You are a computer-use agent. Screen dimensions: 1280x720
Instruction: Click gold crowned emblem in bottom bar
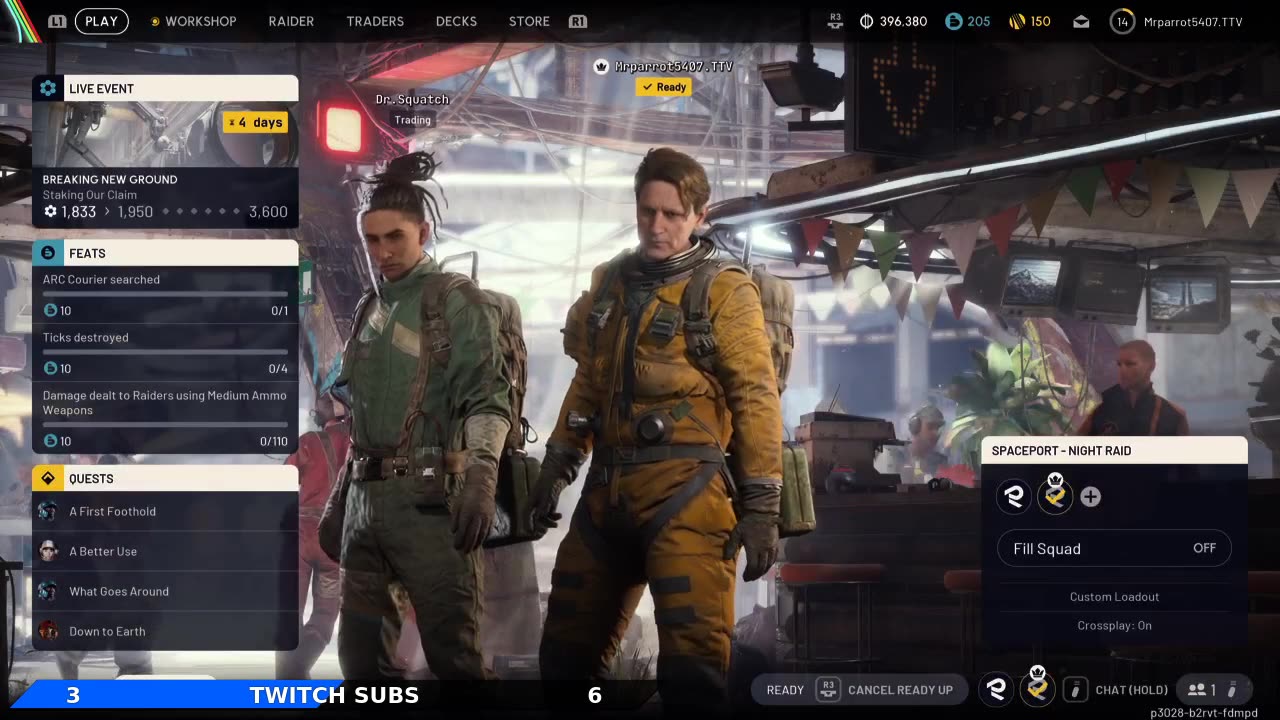point(1037,687)
